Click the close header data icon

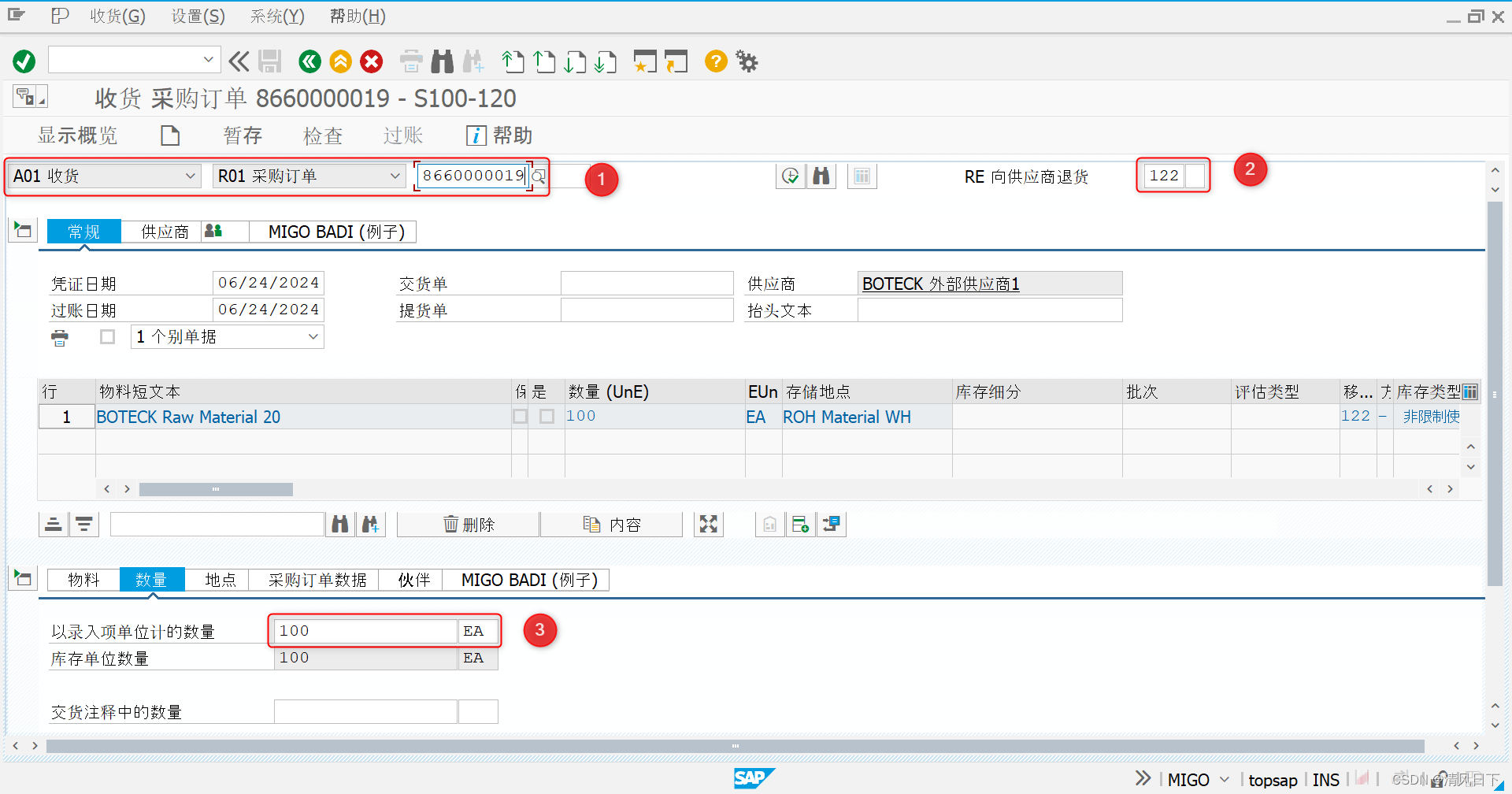pyautogui.click(x=23, y=231)
